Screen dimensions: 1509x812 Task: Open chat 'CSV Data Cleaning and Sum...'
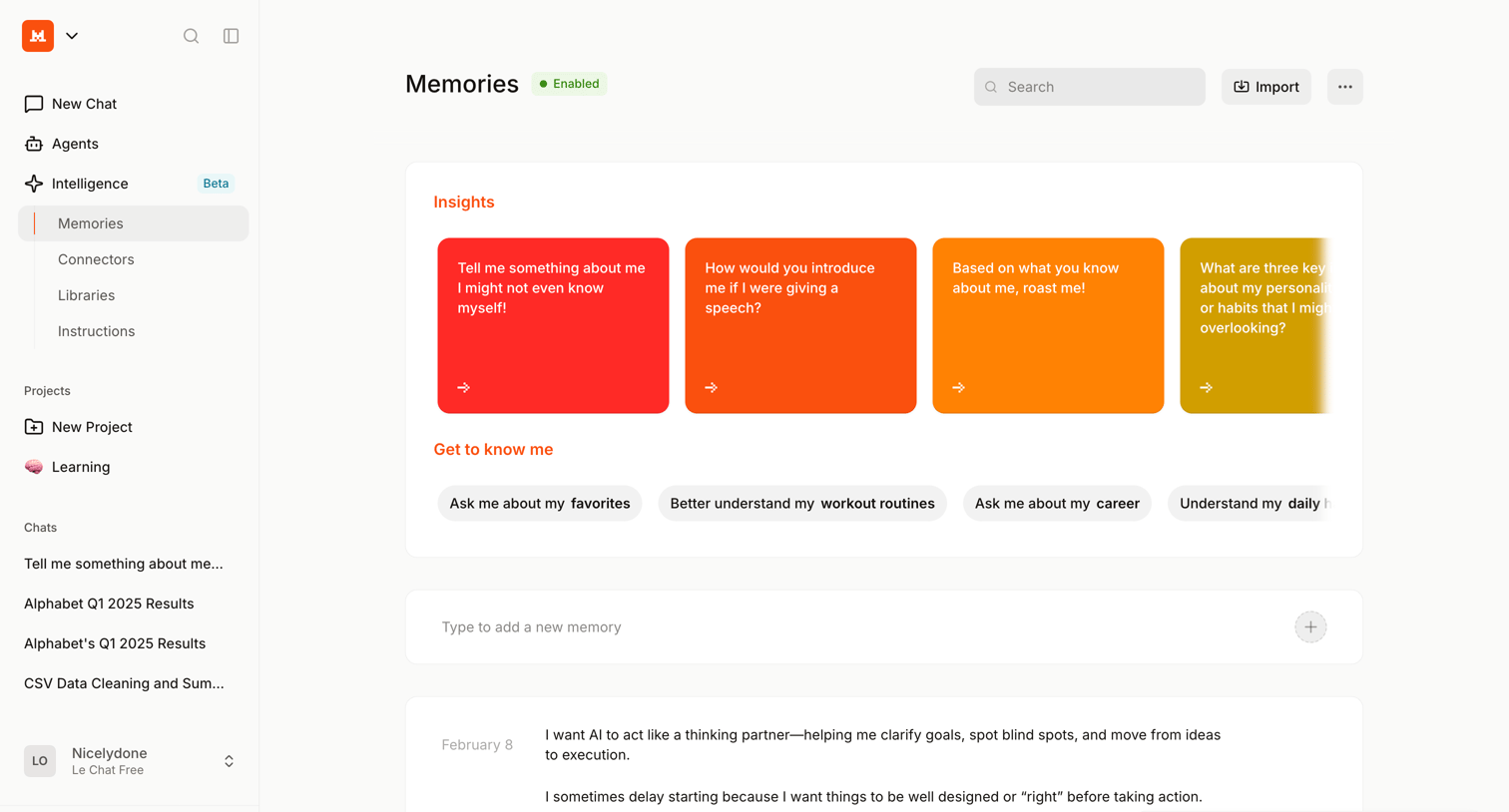coord(124,683)
